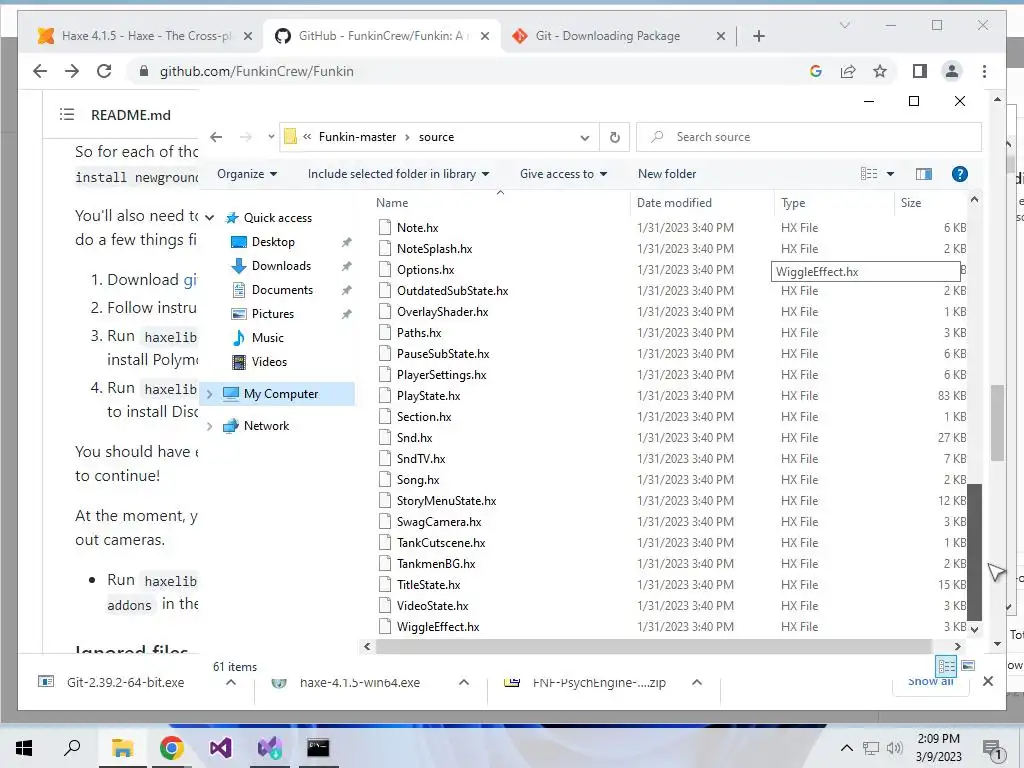Click Search source input field
This screenshot has height=768, width=1024.
tap(808, 137)
